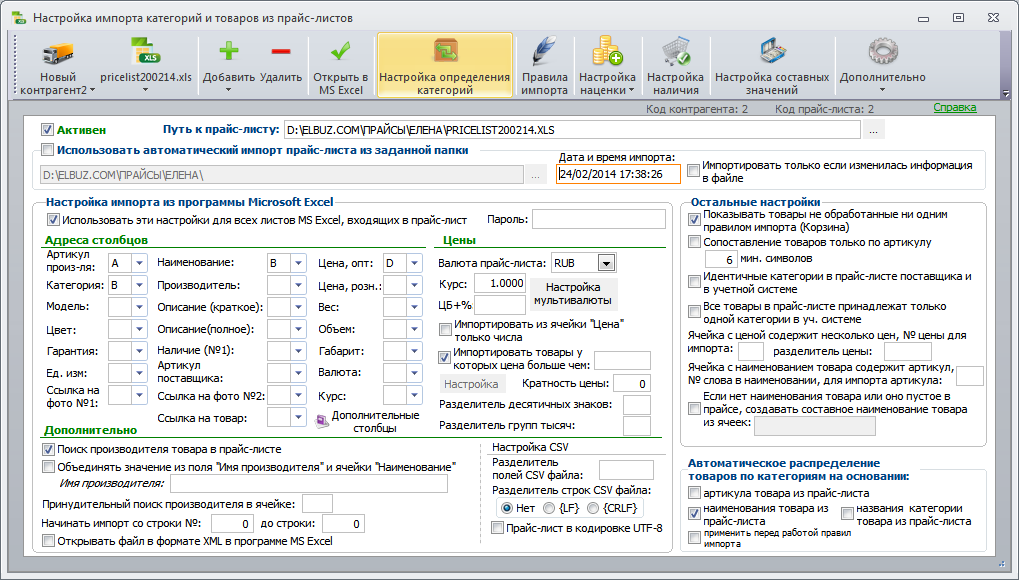Click the disabled Настройка button near Кратность
Viewport: 1019px width, 580px height.
(471, 384)
